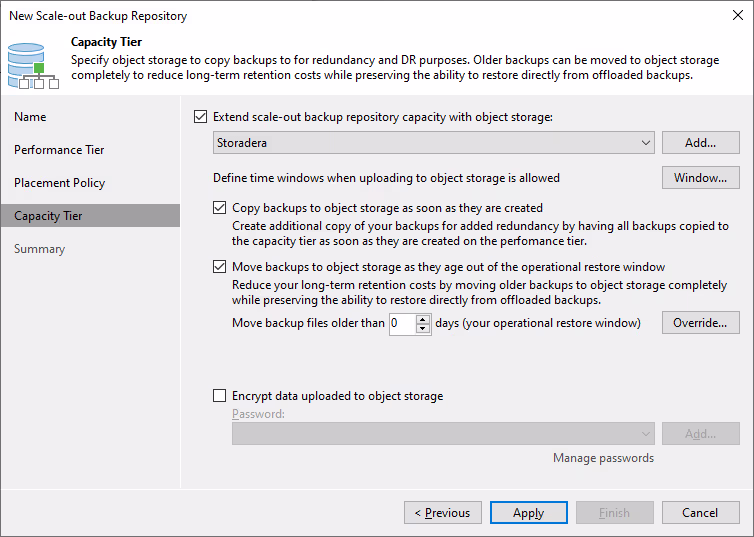The height and width of the screenshot is (537, 754).
Task: Increase the days value with up arrow
Action: pyautogui.click(x=423, y=319)
